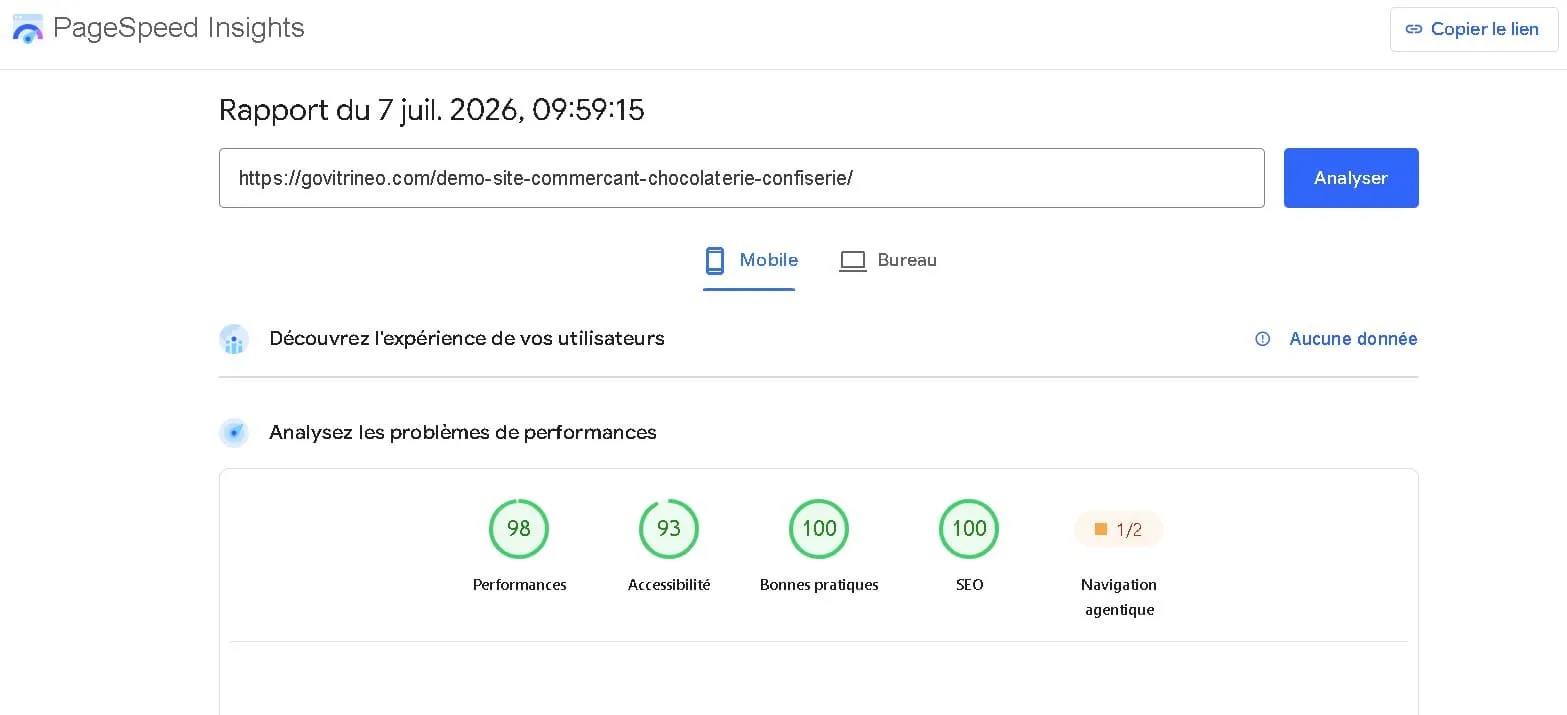The width and height of the screenshot is (1567, 715).
Task: Click the desktop monitor icon for Bureau
Action: pos(852,261)
